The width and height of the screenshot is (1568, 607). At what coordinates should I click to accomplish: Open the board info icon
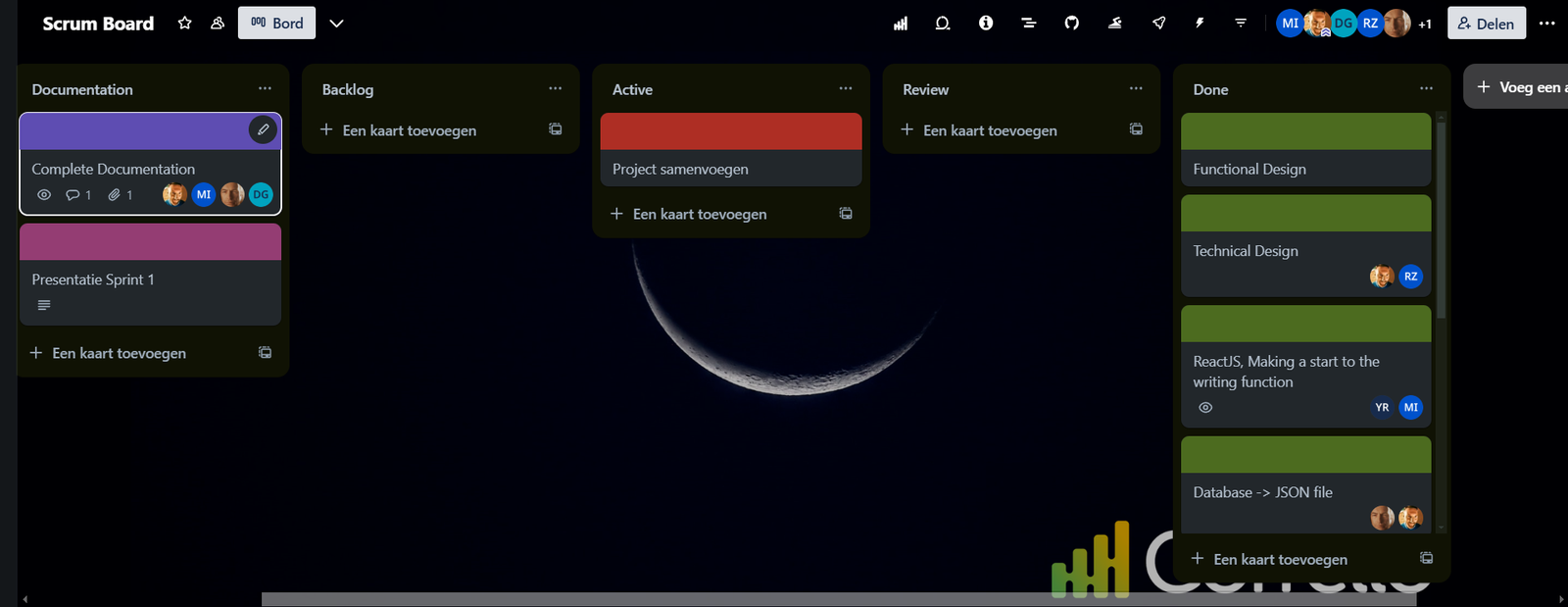[x=986, y=23]
